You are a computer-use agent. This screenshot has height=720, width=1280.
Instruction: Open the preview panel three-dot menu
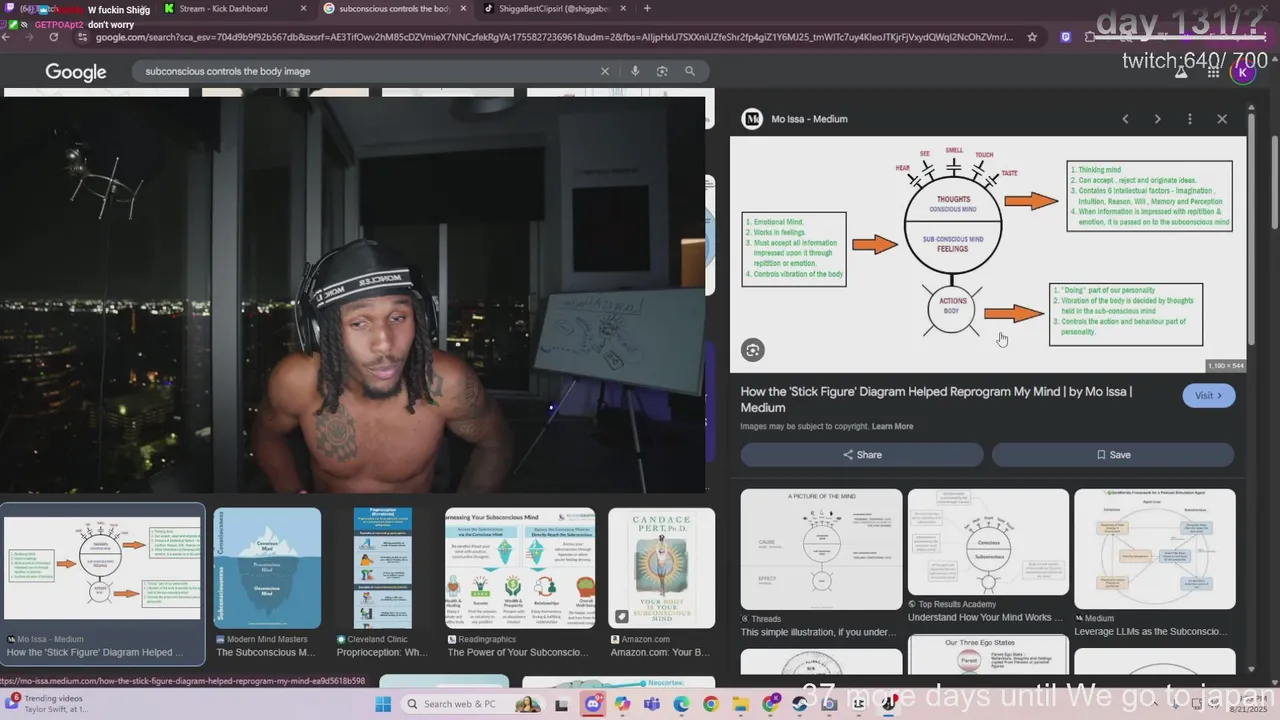[x=1189, y=119]
